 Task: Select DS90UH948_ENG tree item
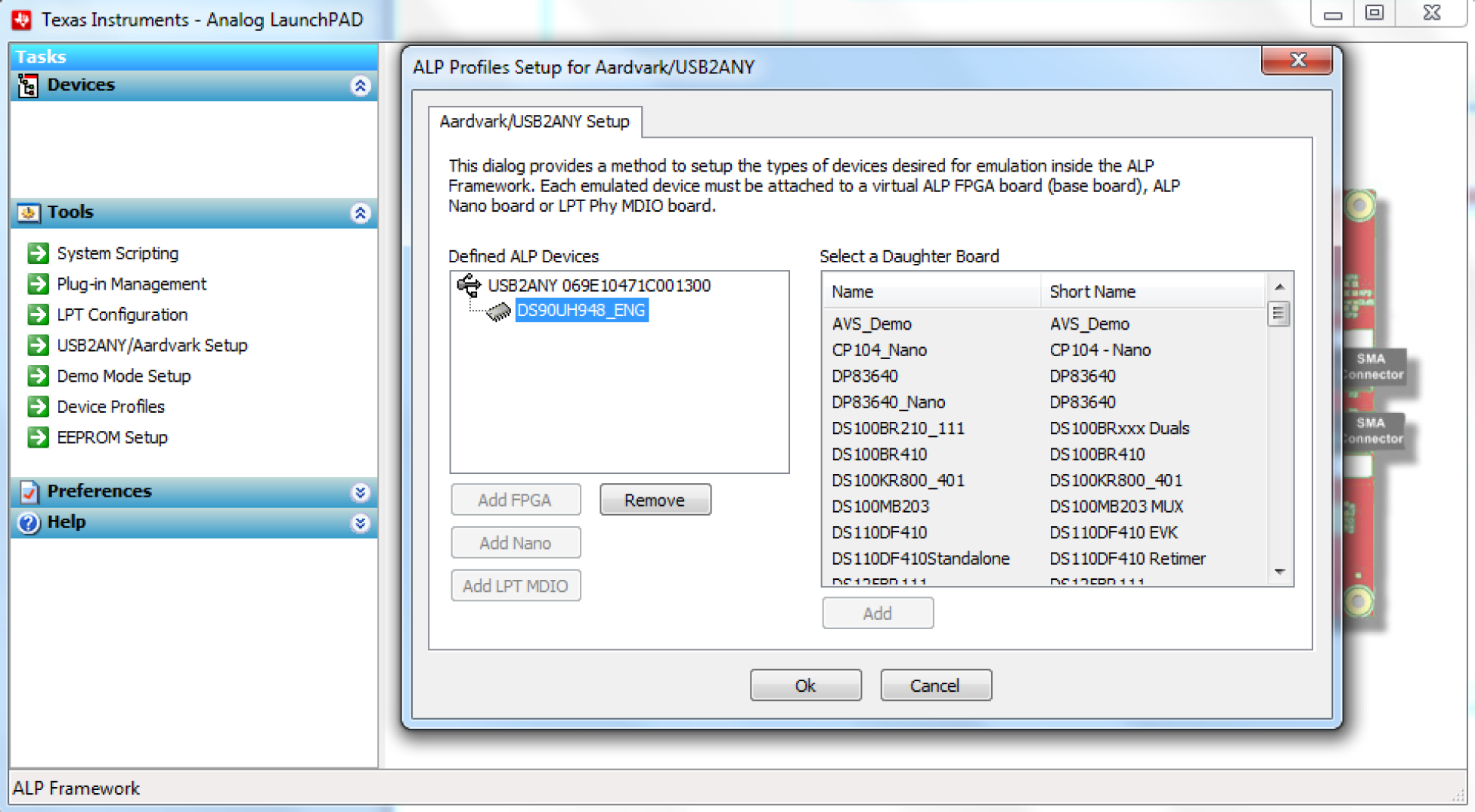click(581, 310)
